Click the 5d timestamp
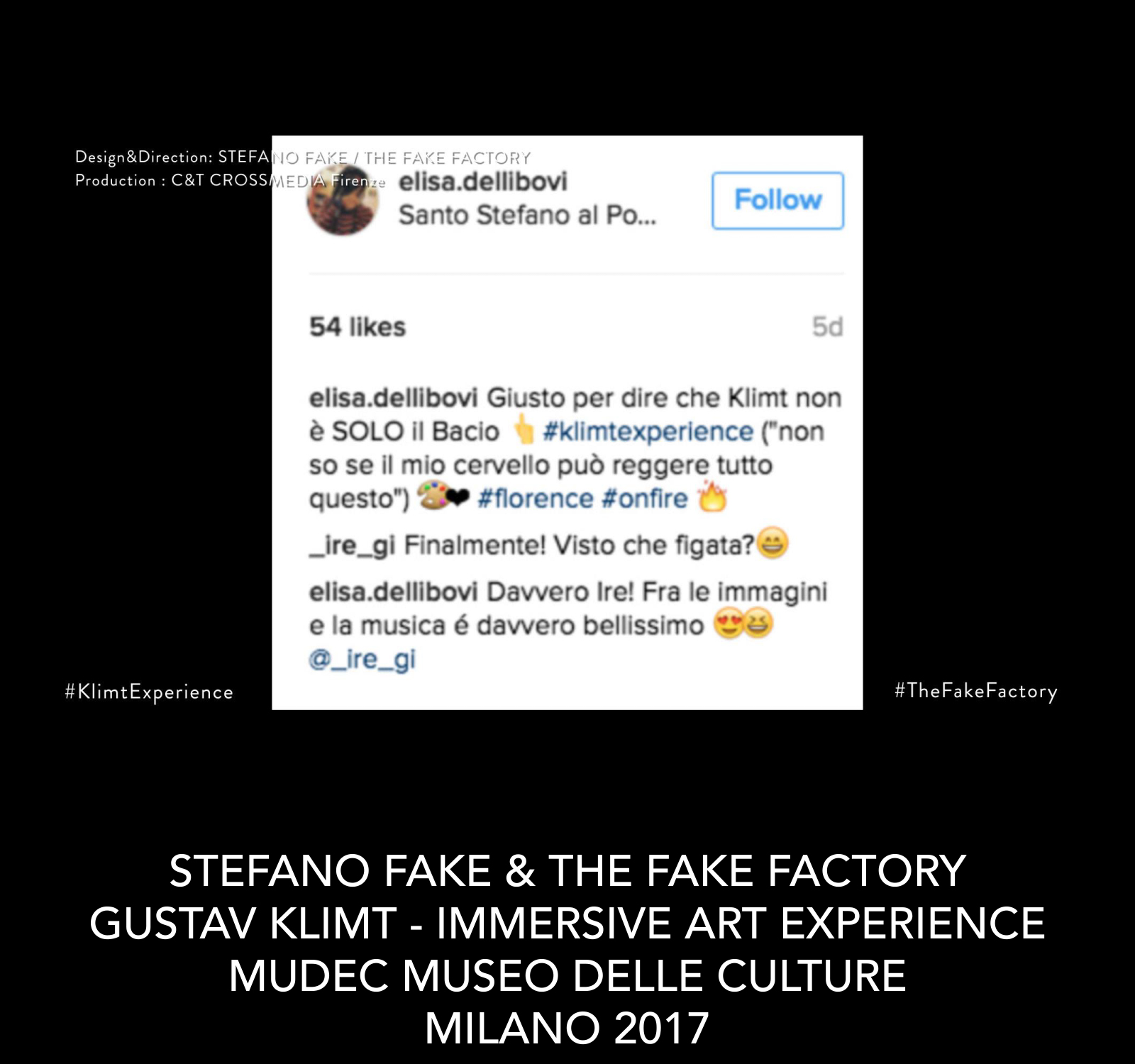Viewport: 1135px width, 1064px height. click(827, 327)
